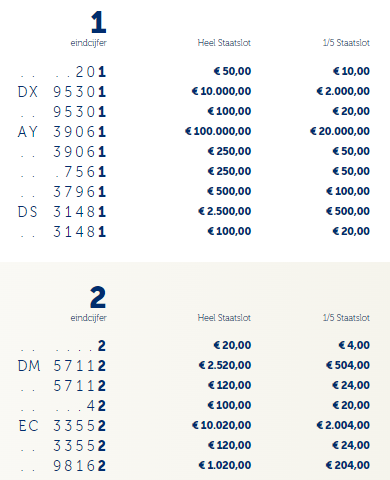Click the € 2.500,00 prize amount
The image size is (390, 480).
click(224, 211)
